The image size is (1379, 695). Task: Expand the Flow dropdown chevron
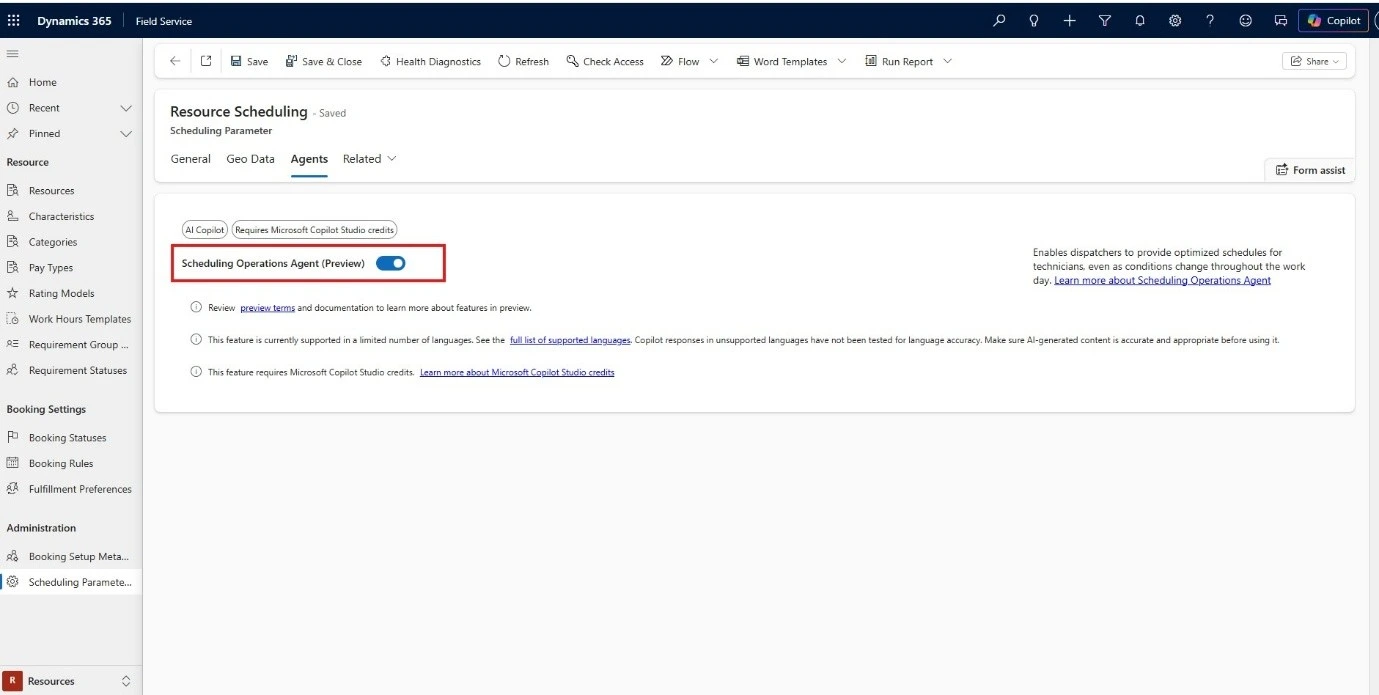713,61
